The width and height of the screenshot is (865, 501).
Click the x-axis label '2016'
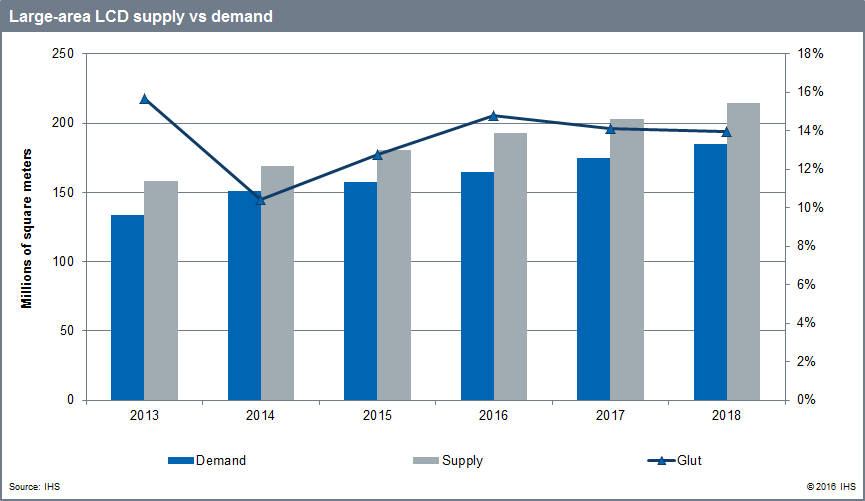tap(493, 415)
